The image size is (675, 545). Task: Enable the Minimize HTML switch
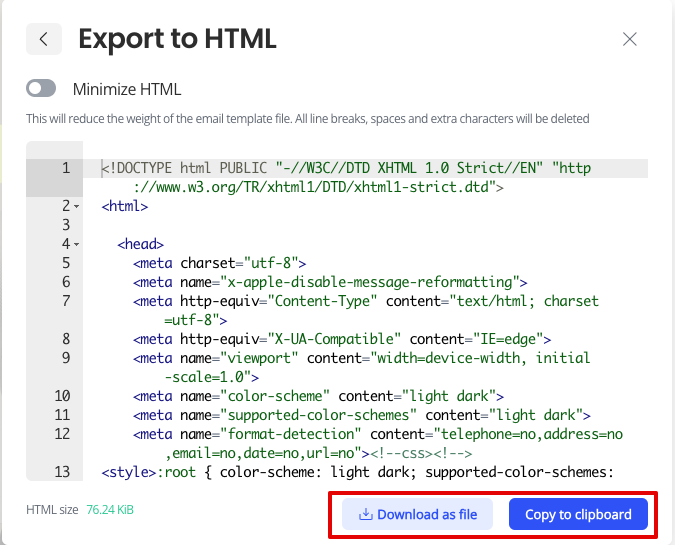point(41,88)
